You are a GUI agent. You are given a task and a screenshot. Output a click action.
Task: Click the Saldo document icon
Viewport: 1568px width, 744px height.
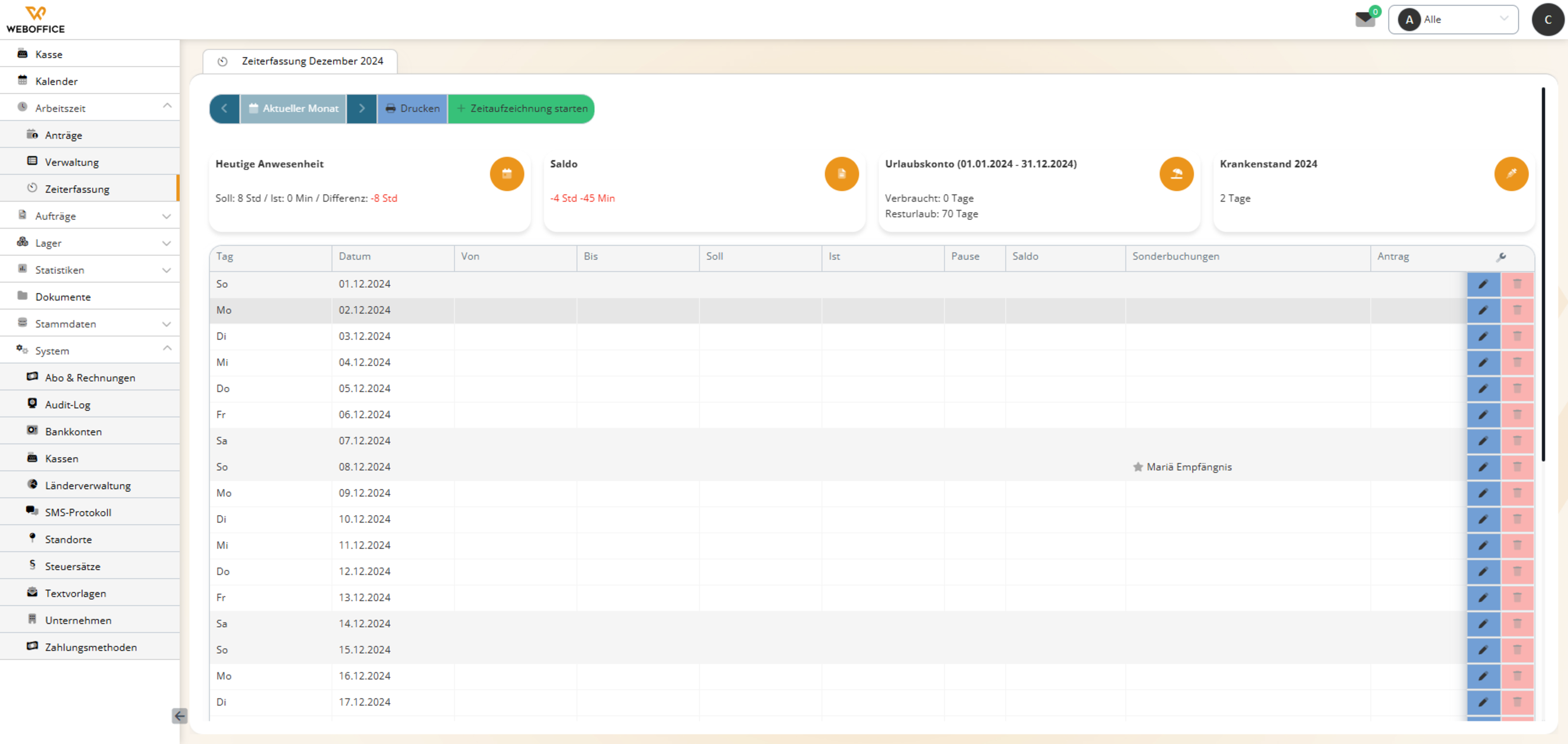click(841, 174)
